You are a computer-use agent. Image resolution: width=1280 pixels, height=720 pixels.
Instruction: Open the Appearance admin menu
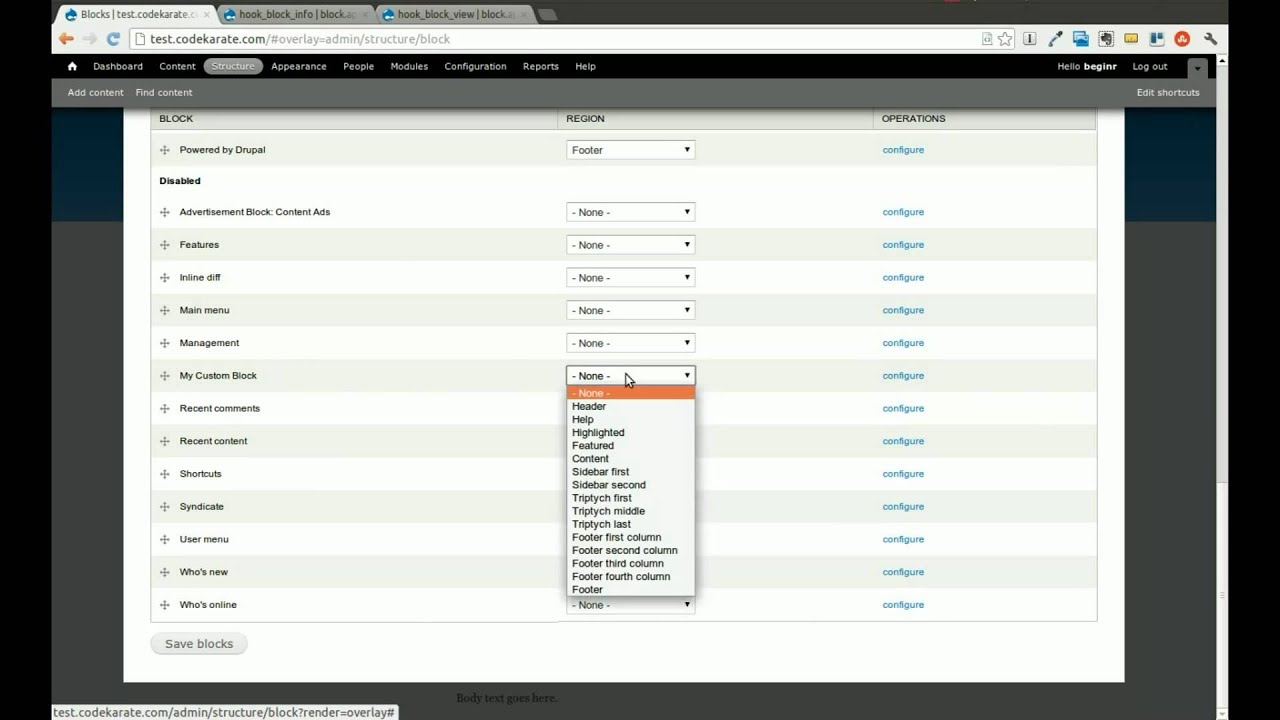point(299,66)
